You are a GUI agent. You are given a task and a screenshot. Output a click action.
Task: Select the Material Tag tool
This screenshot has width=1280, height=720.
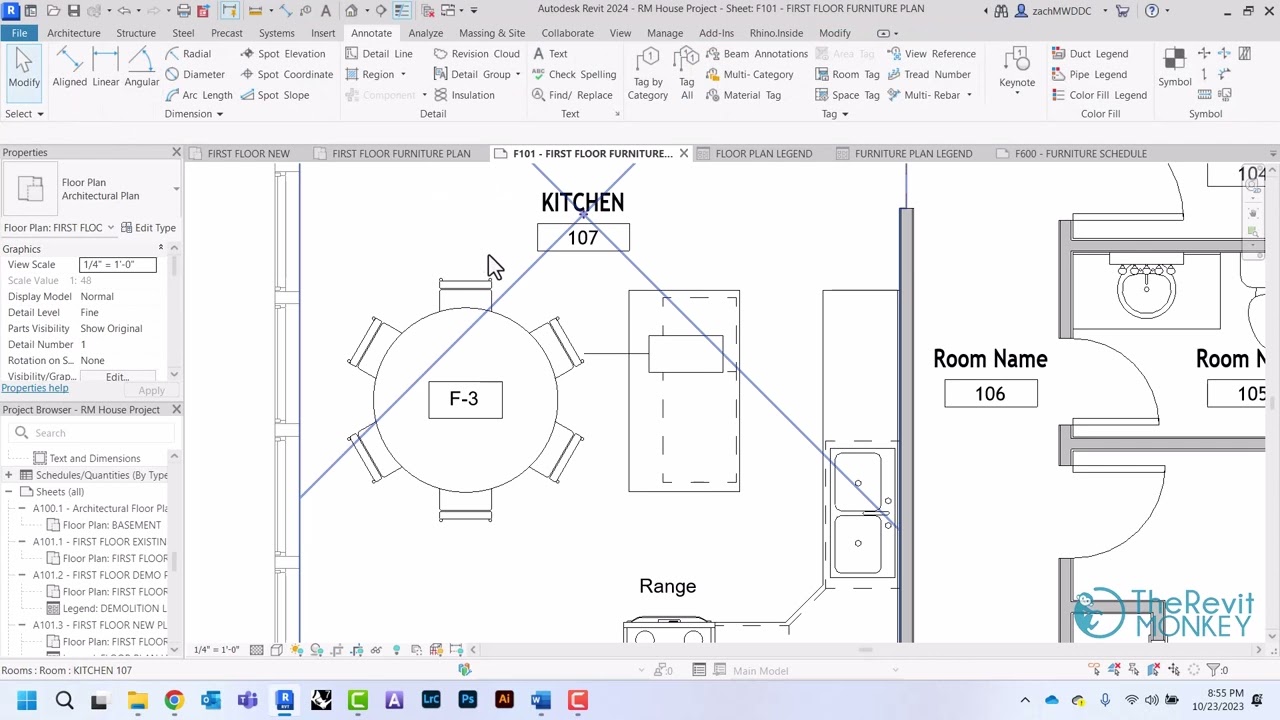[x=742, y=95]
